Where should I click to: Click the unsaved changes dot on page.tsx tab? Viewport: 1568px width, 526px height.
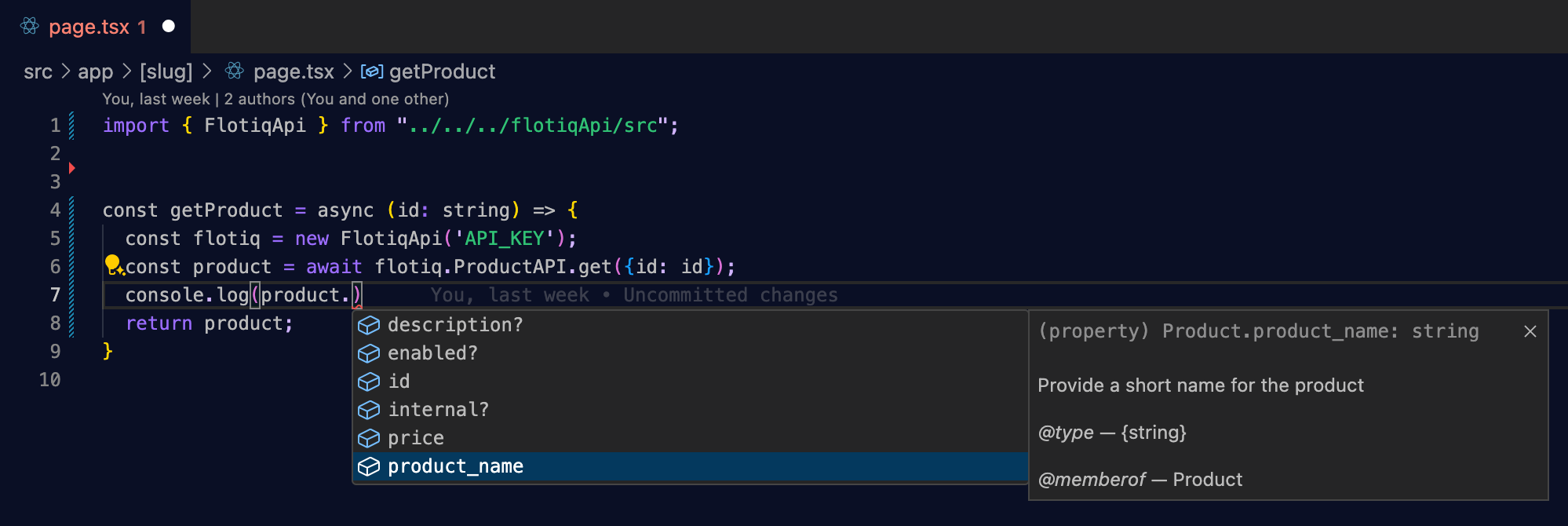pyautogui.click(x=168, y=26)
